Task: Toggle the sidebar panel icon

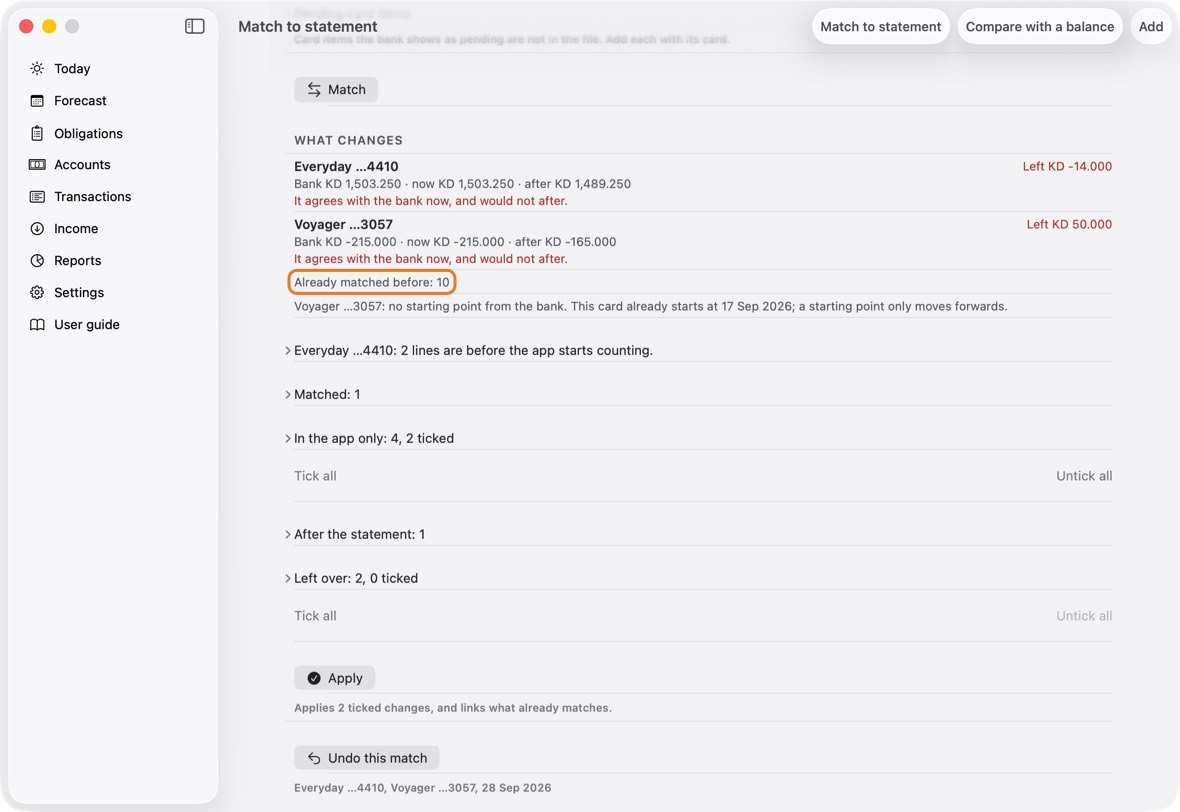Action: [x=194, y=26]
